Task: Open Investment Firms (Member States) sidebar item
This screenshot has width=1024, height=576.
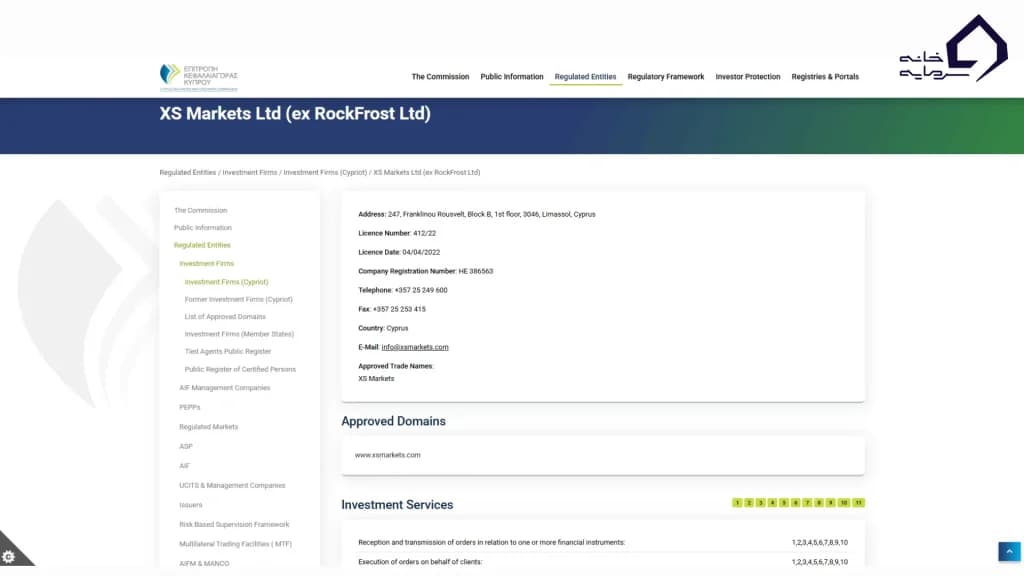Action: tap(239, 334)
